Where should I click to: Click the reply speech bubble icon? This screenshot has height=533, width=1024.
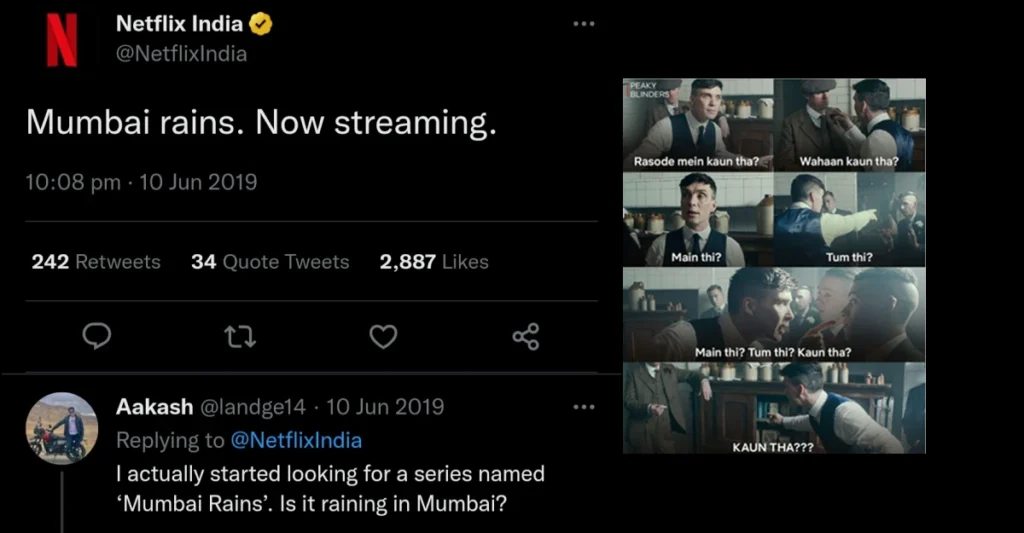point(96,337)
